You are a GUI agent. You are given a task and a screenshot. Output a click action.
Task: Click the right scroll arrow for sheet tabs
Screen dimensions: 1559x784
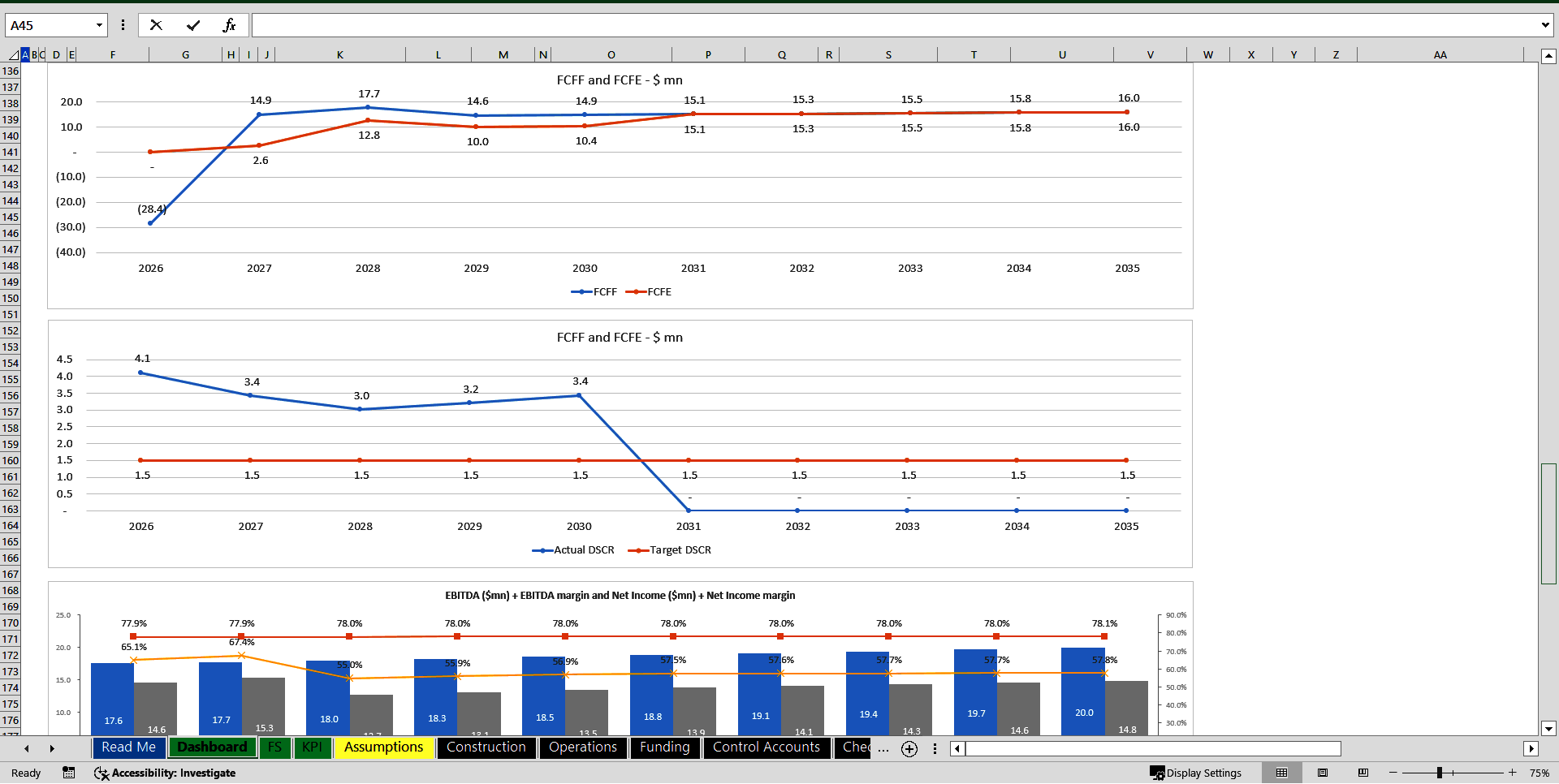(53, 748)
